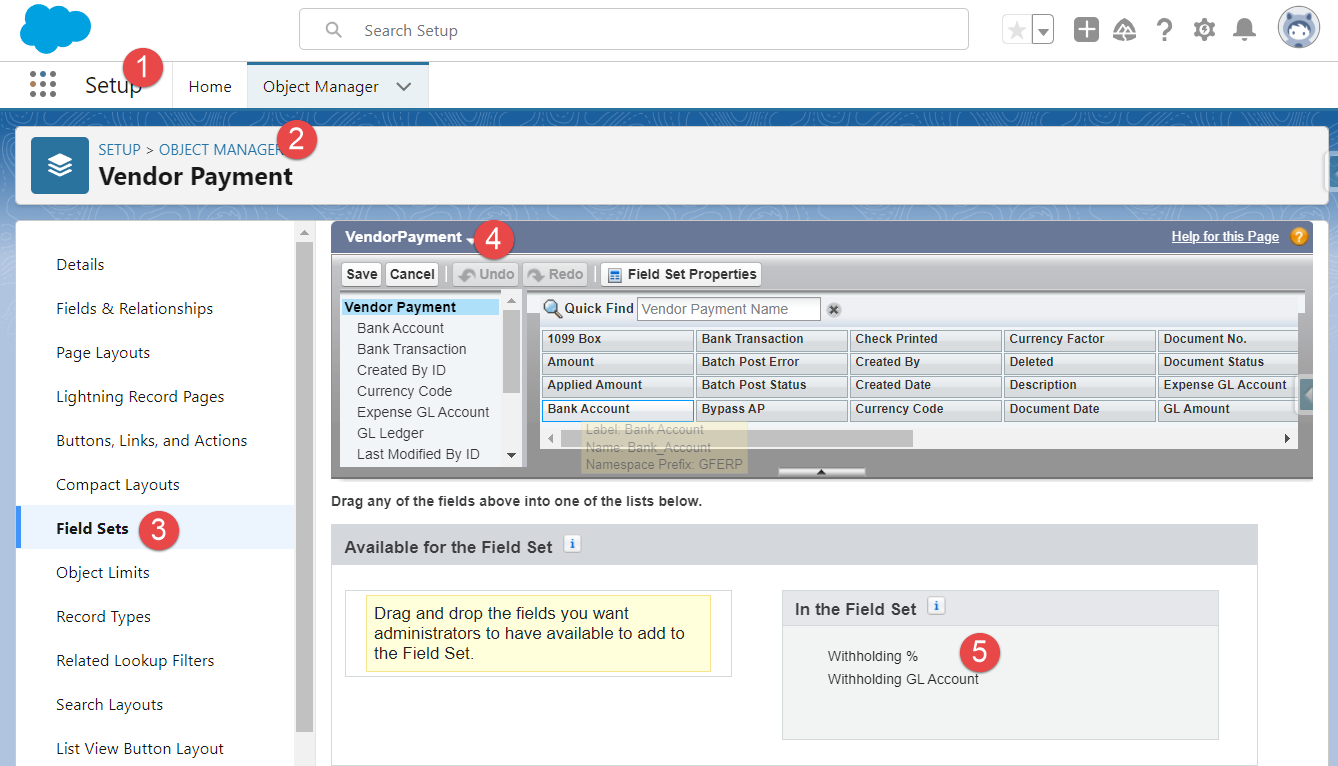Open the user profile avatar
The width and height of the screenshot is (1338, 766).
click(x=1298, y=29)
